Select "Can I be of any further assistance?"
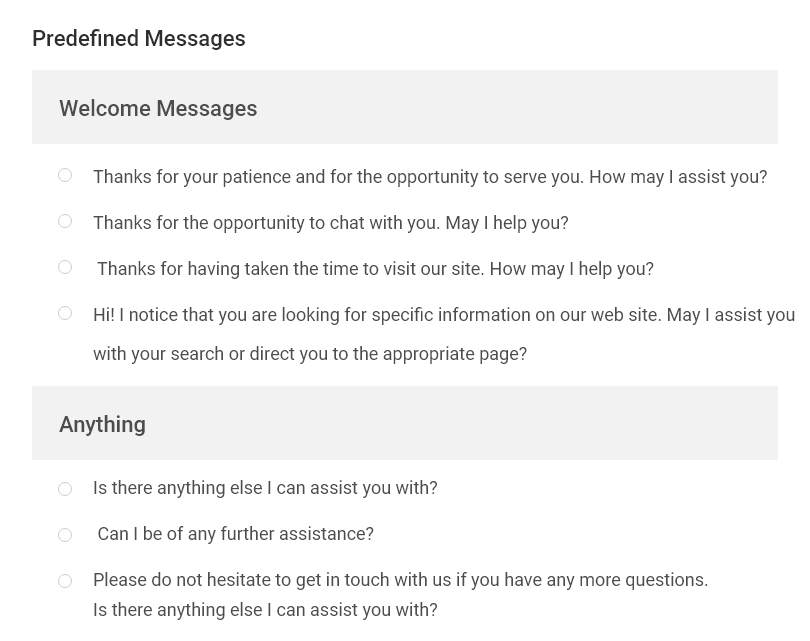The image size is (810, 641). pyautogui.click(x=65, y=534)
